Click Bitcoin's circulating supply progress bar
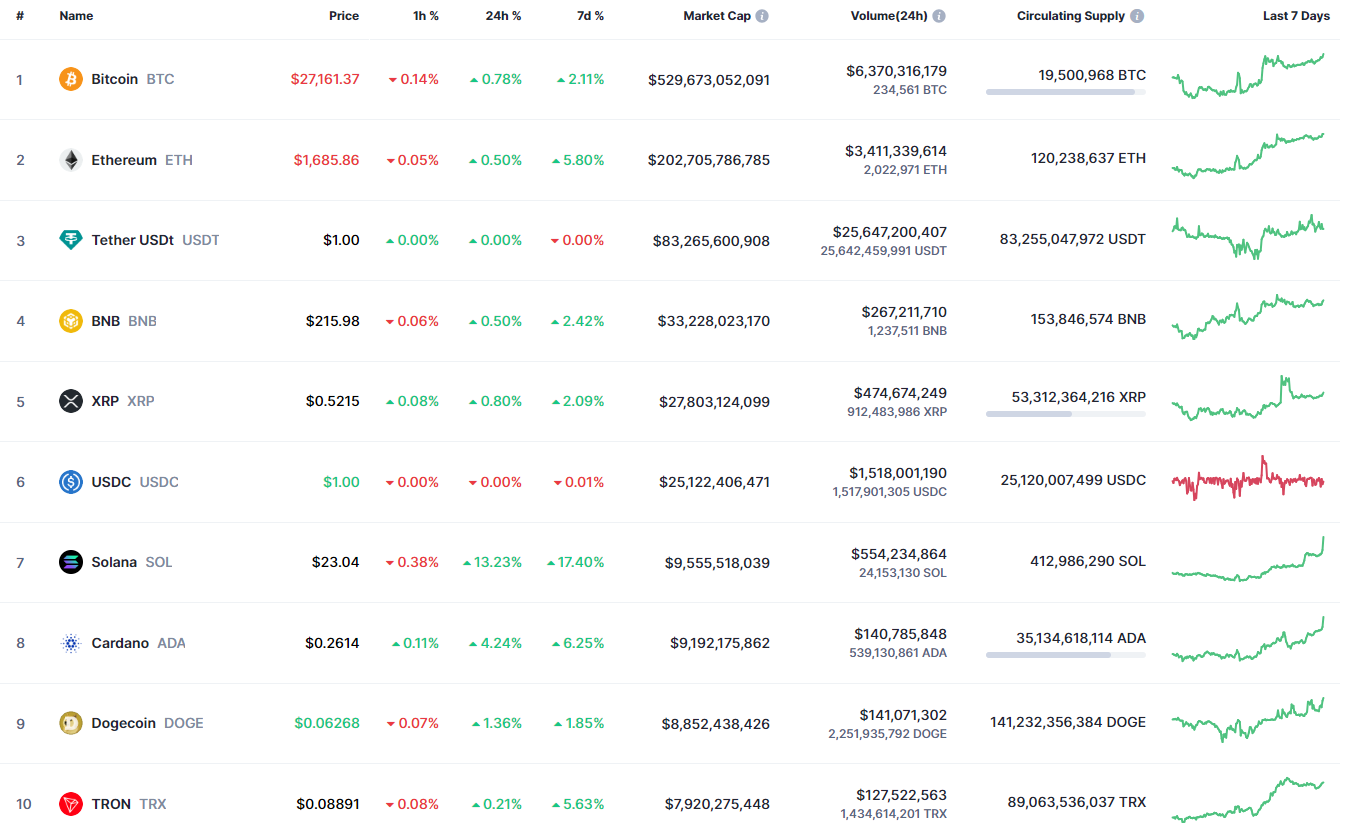1357x839 pixels. pos(1065,92)
